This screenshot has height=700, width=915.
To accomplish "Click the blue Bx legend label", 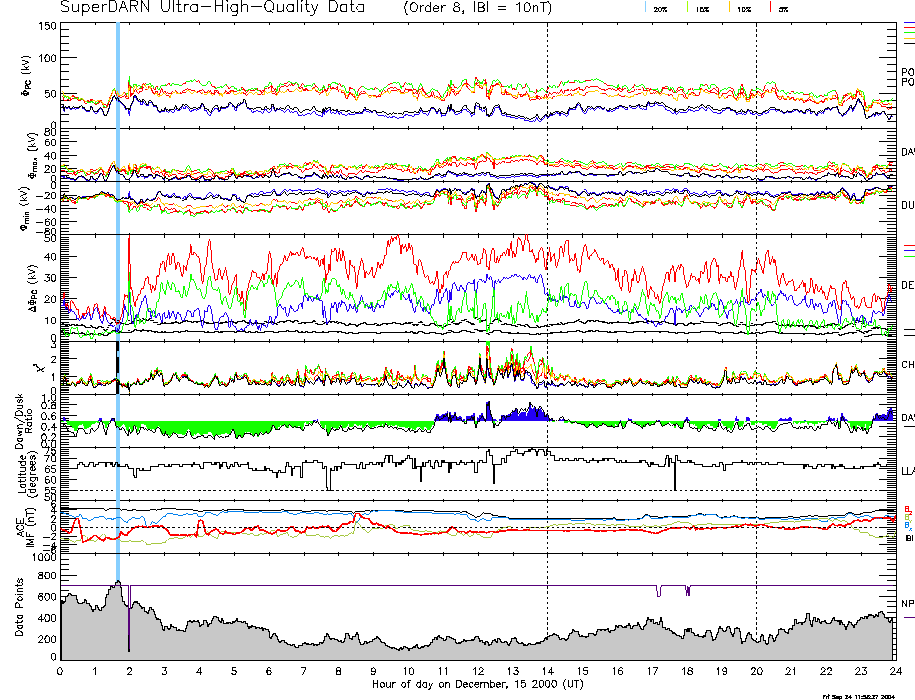I will 907,525.
